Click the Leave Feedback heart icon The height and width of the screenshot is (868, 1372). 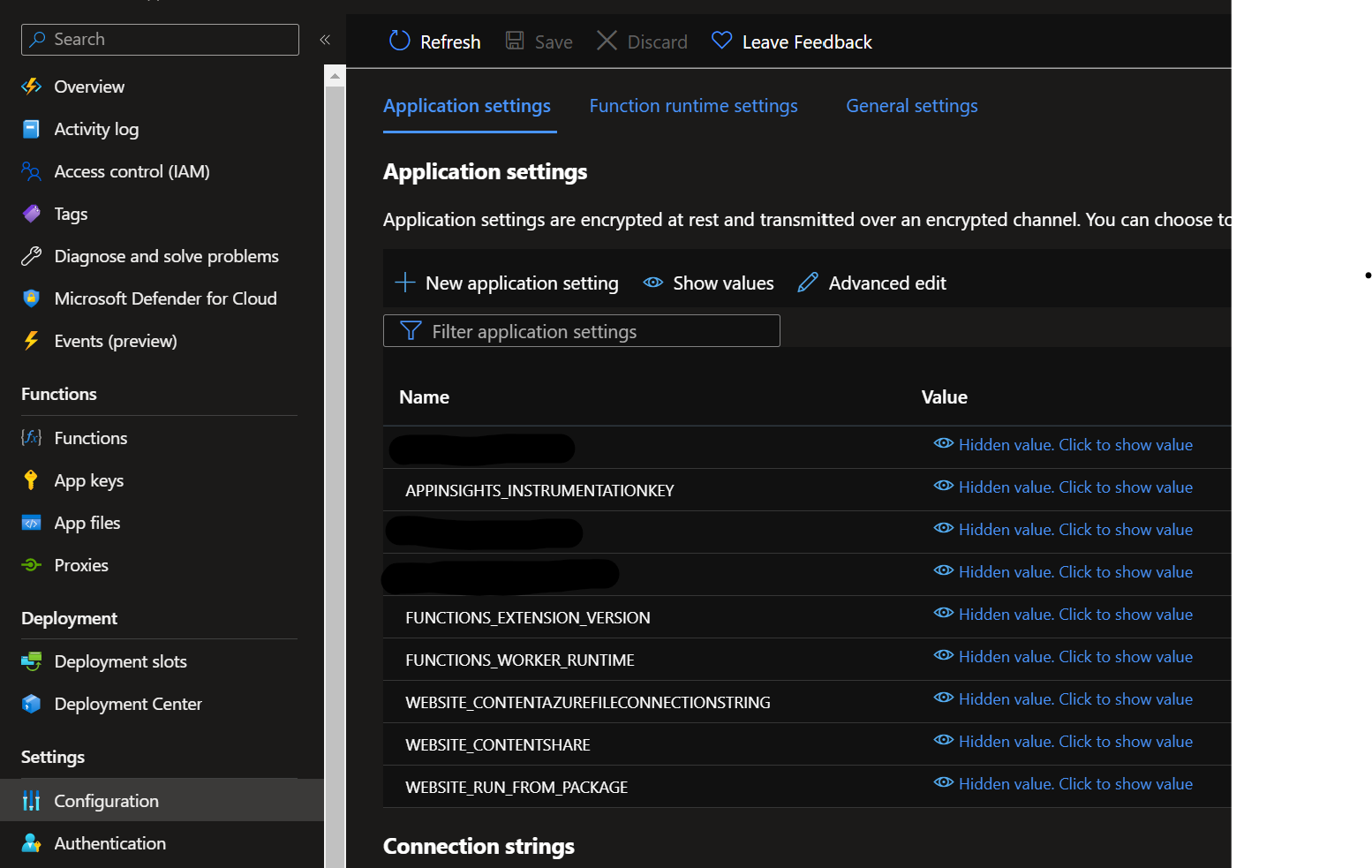tap(722, 41)
